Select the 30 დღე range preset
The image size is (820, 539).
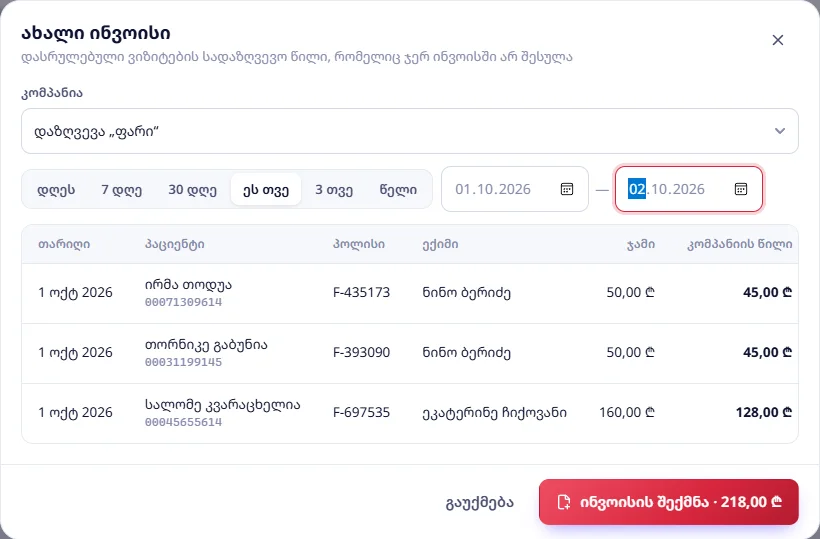(x=192, y=189)
